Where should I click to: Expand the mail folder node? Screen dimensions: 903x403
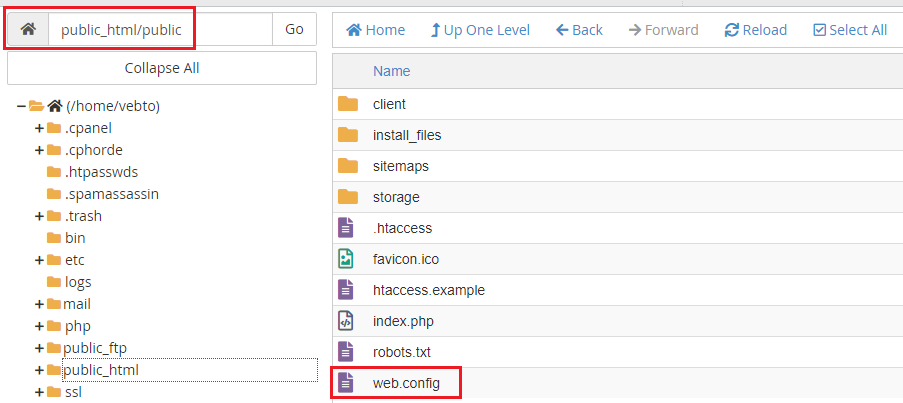[39, 304]
